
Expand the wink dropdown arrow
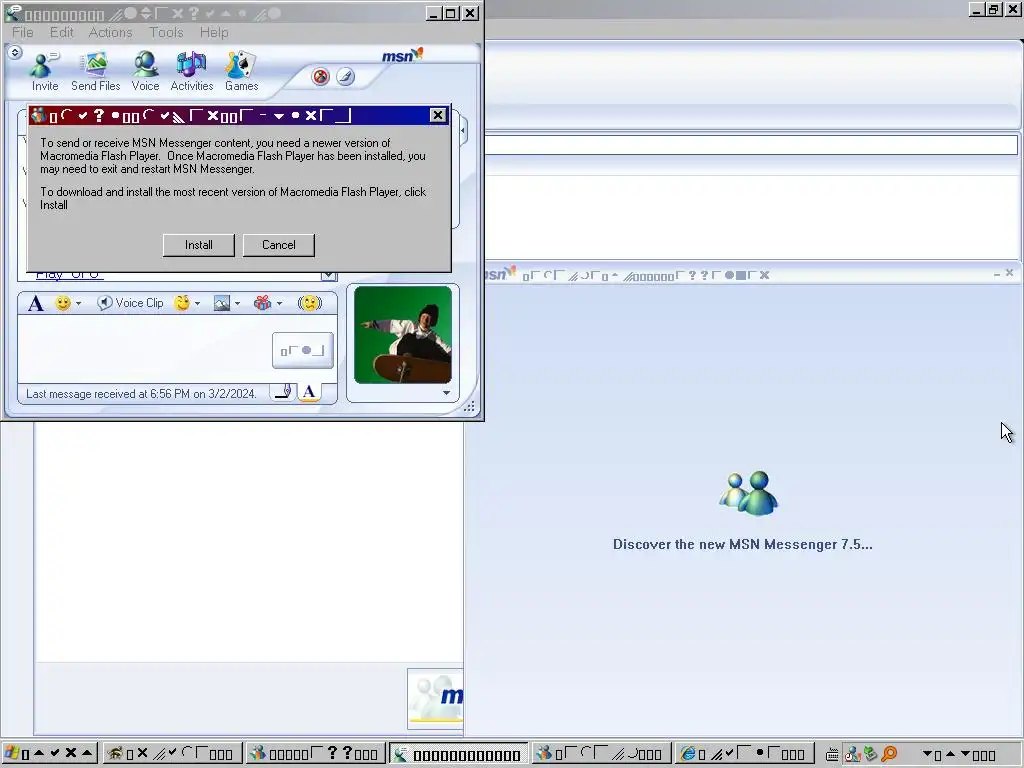pos(197,304)
